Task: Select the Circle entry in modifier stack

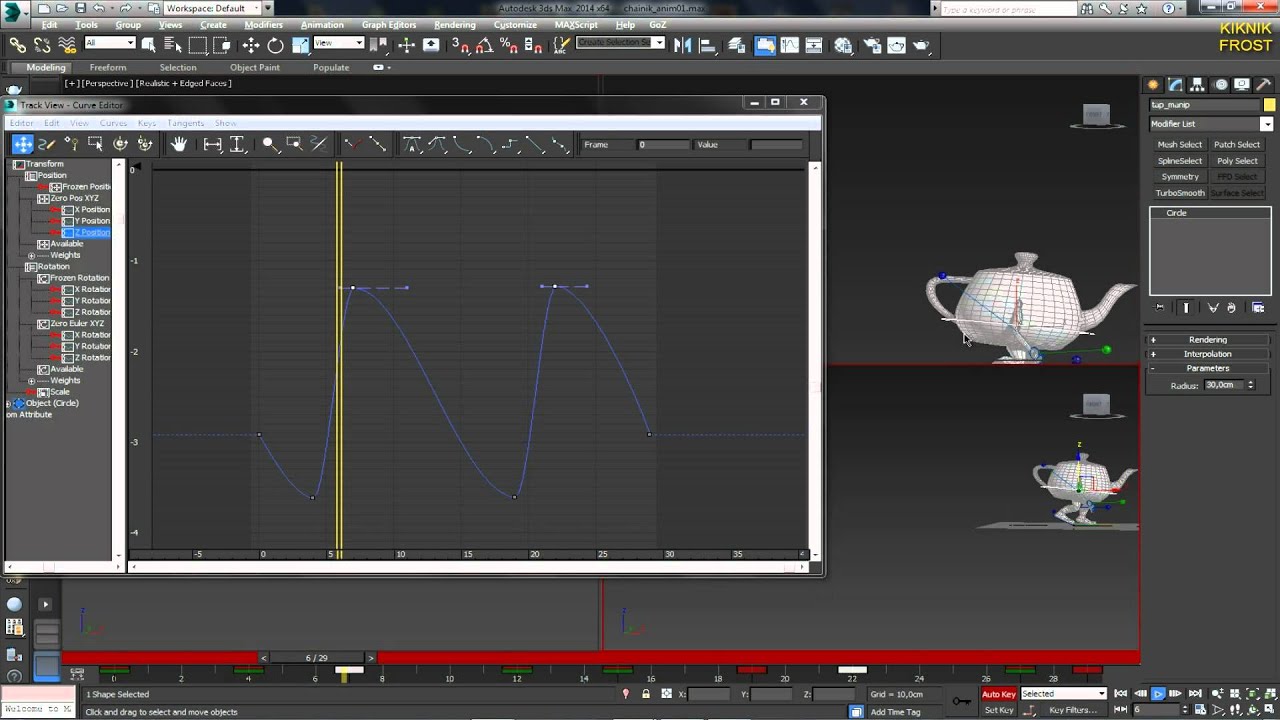Action: tap(1176, 213)
